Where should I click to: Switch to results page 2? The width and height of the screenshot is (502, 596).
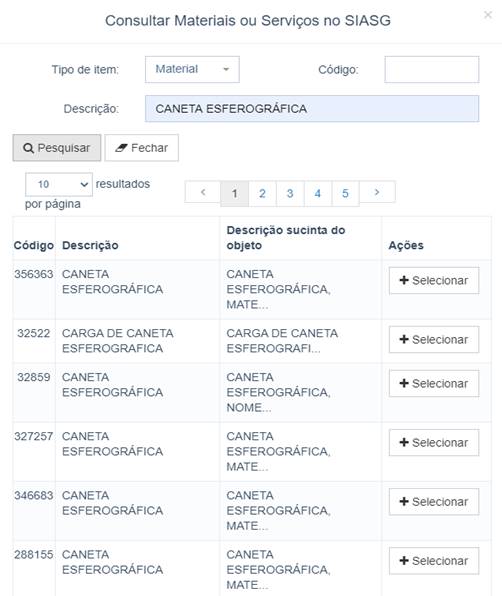pos(262,193)
